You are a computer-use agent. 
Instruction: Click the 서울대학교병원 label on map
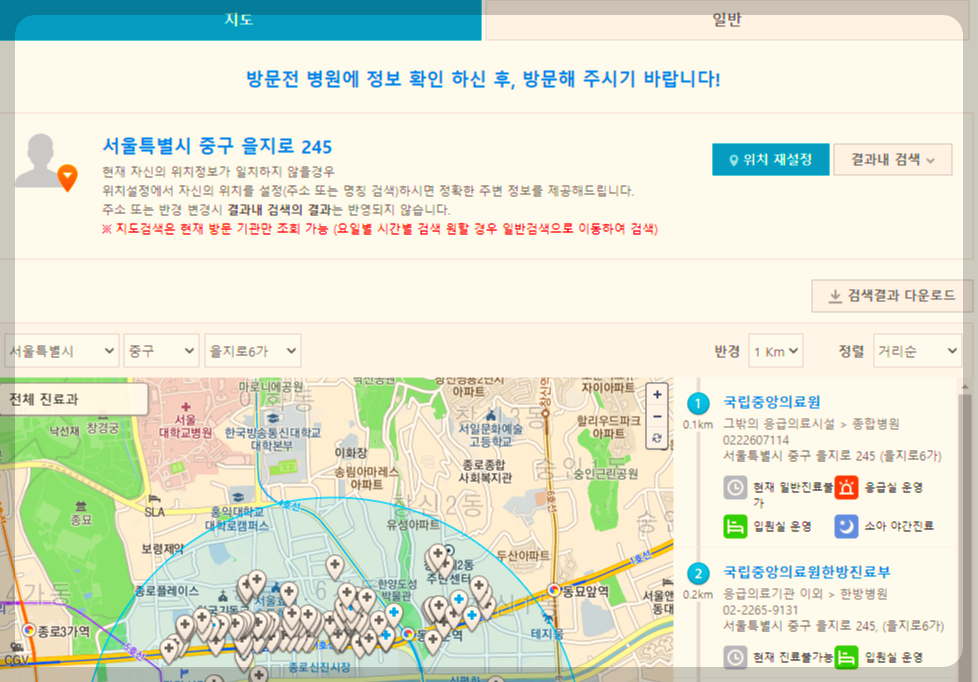click(185, 426)
